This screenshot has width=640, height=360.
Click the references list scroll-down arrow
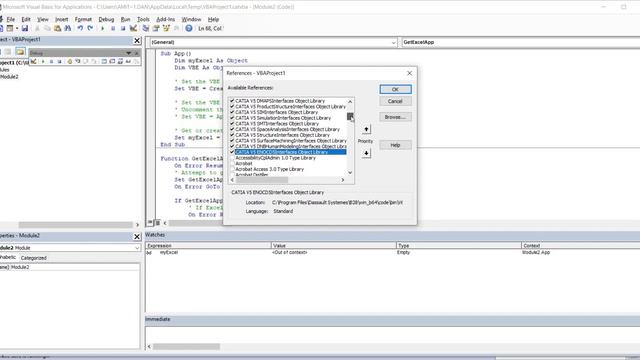point(350,173)
